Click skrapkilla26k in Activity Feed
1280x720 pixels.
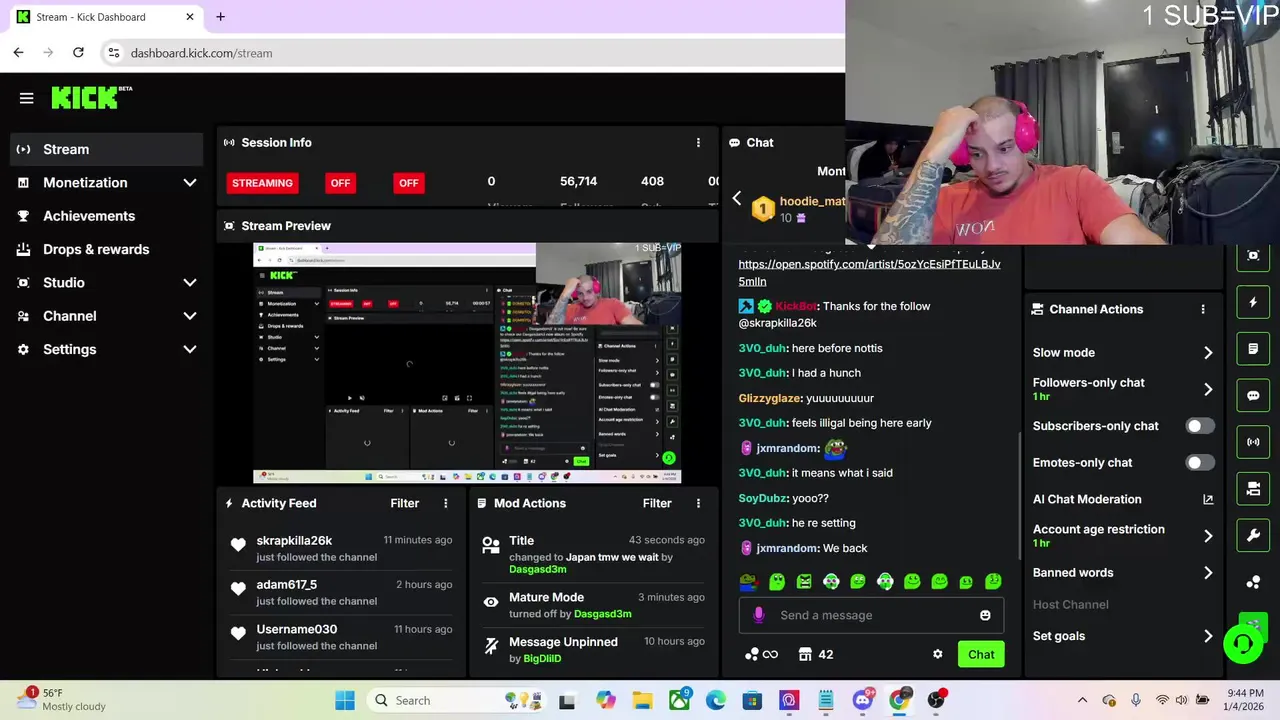294,540
